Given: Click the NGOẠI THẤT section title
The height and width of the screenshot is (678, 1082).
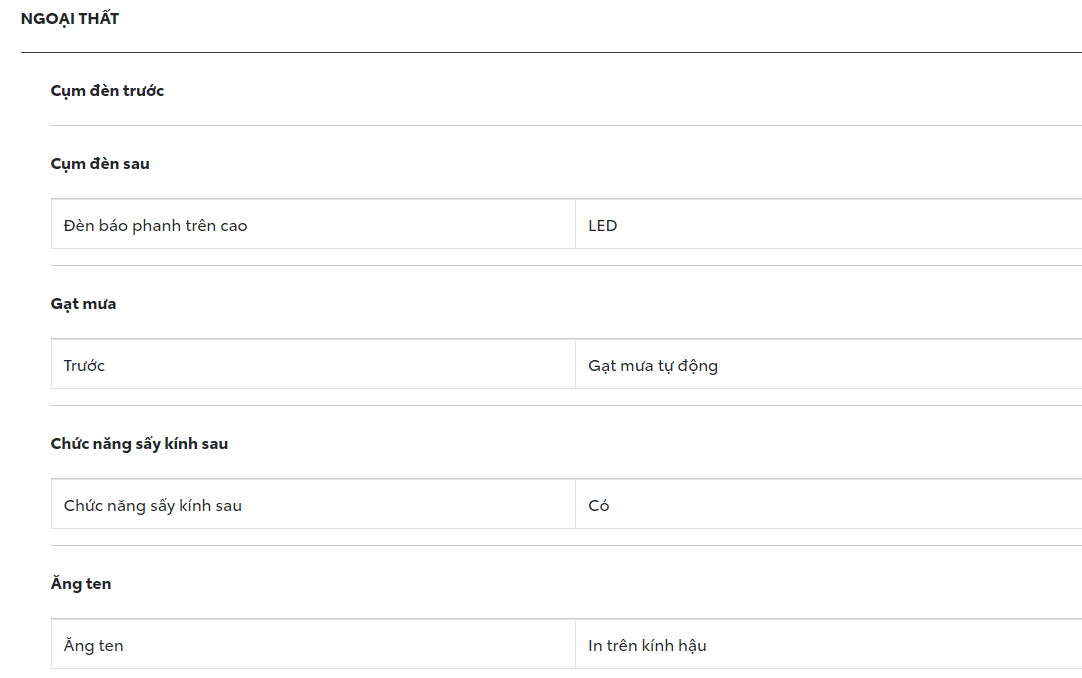Looking at the screenshot, I should (x=70, y=19).
